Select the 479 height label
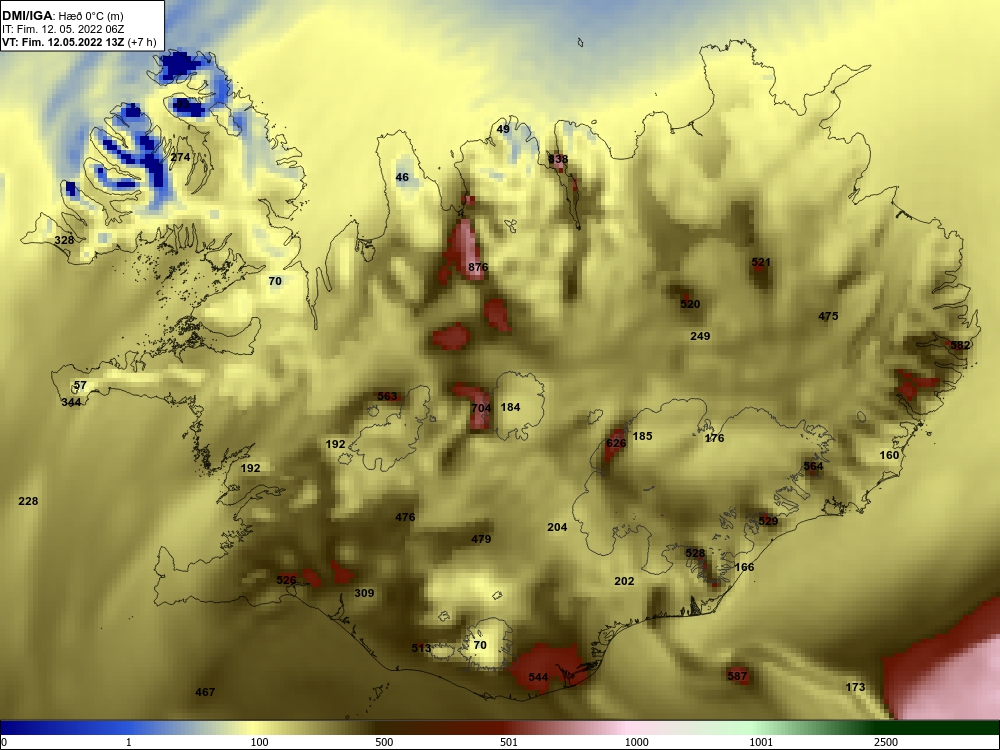This screenshot has height=750, width=1000. pyautogui.click(x=481, y=540)
